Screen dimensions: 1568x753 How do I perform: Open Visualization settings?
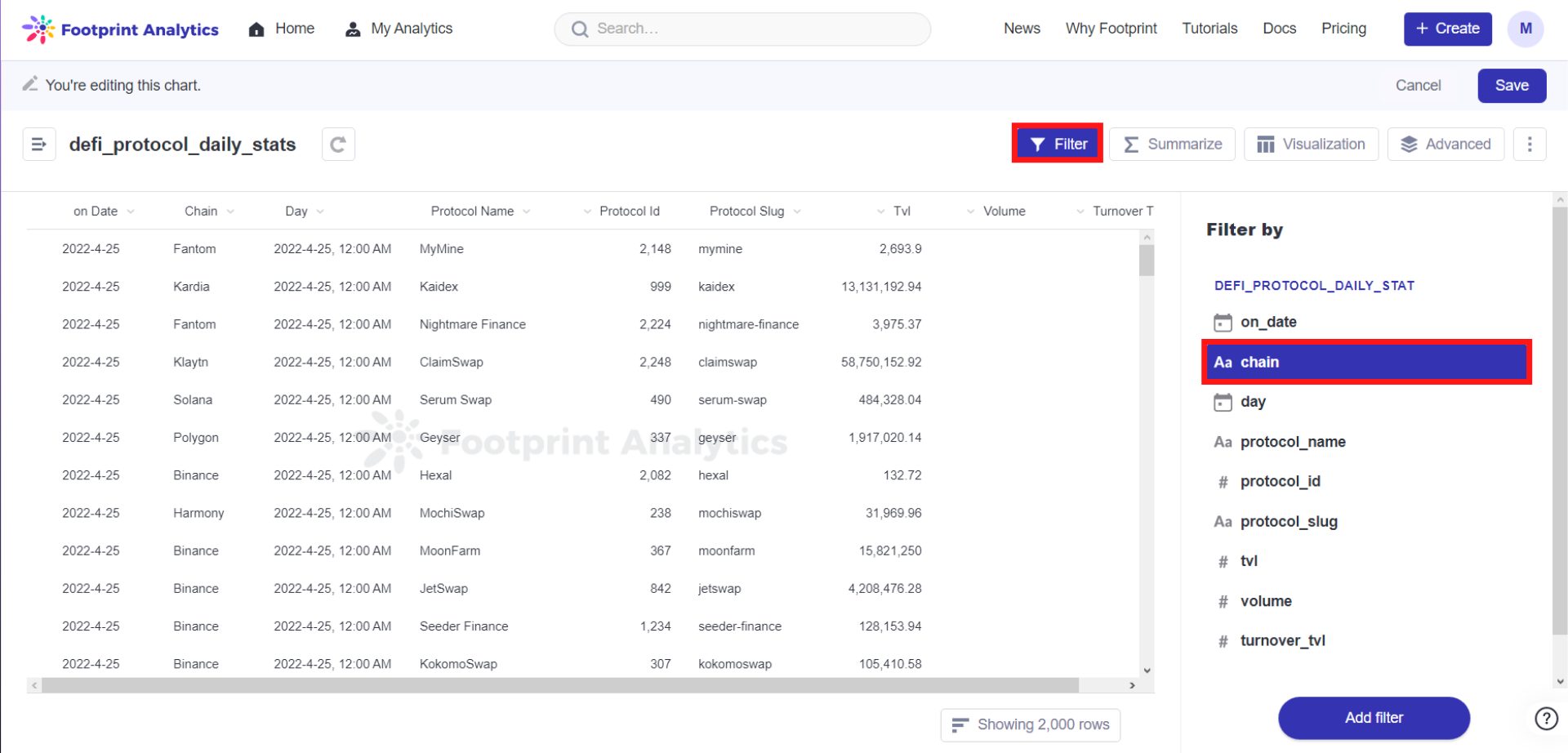[x=1311, y=145]
